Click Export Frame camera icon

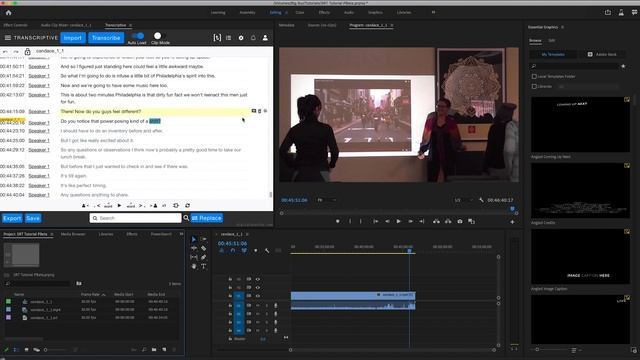pos(460,221)
